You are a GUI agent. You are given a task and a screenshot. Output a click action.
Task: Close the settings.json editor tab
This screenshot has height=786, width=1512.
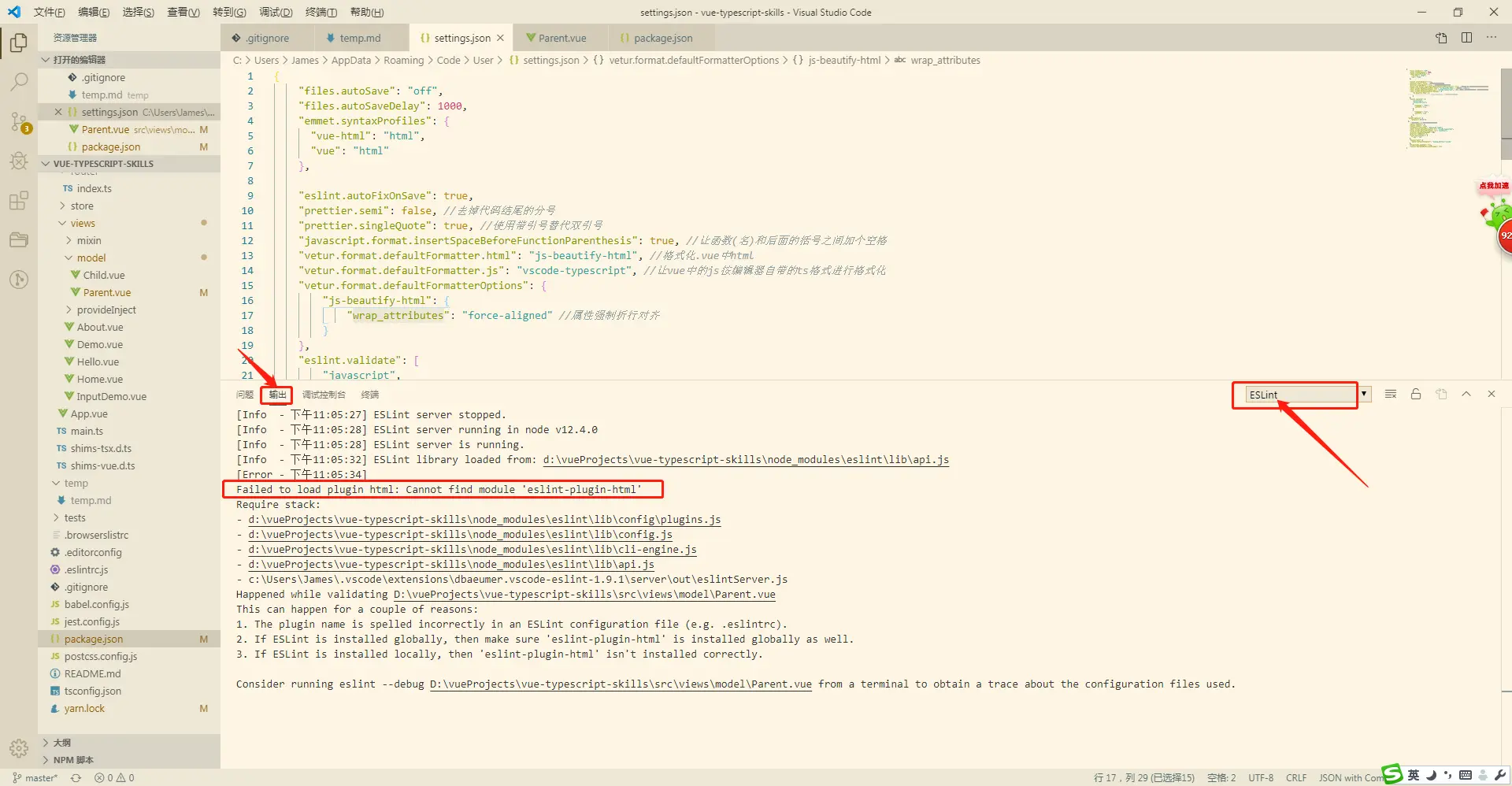coord(500,38)
